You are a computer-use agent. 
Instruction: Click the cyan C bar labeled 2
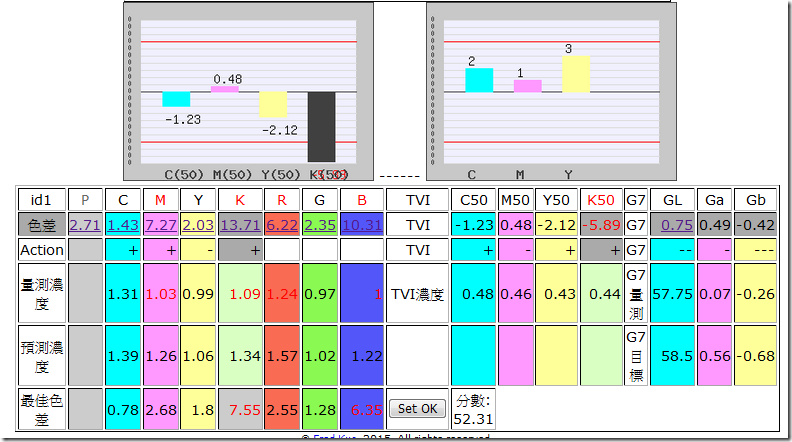point(479,80)
